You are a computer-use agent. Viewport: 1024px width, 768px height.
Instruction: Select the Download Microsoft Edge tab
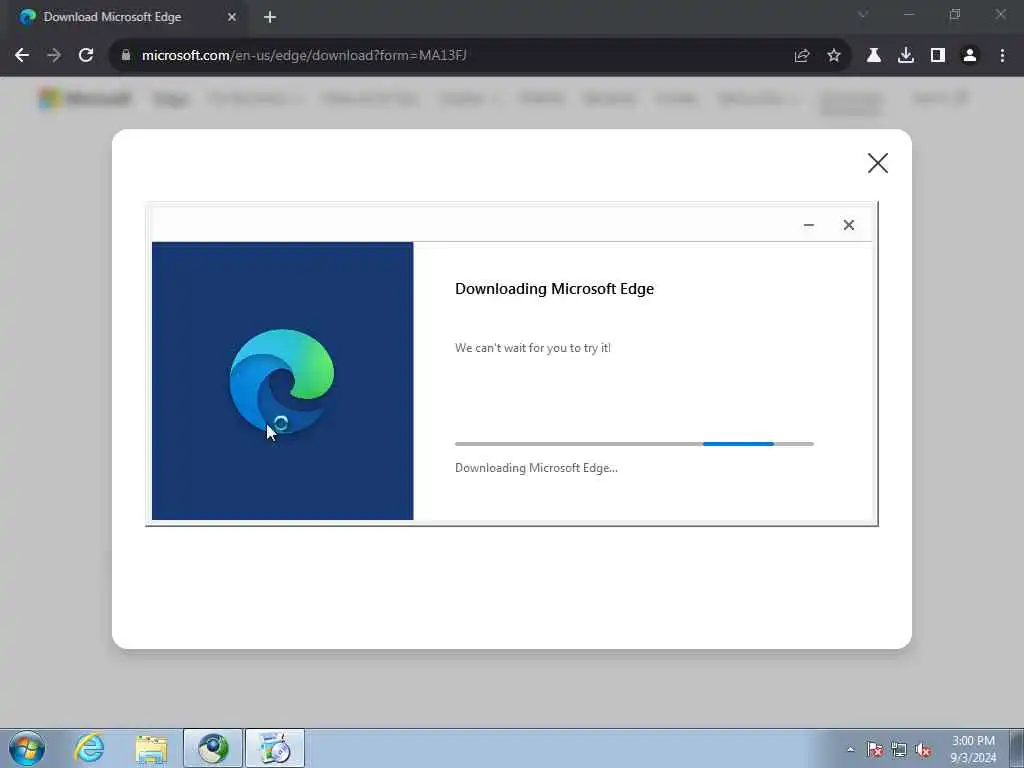[129, 17]
